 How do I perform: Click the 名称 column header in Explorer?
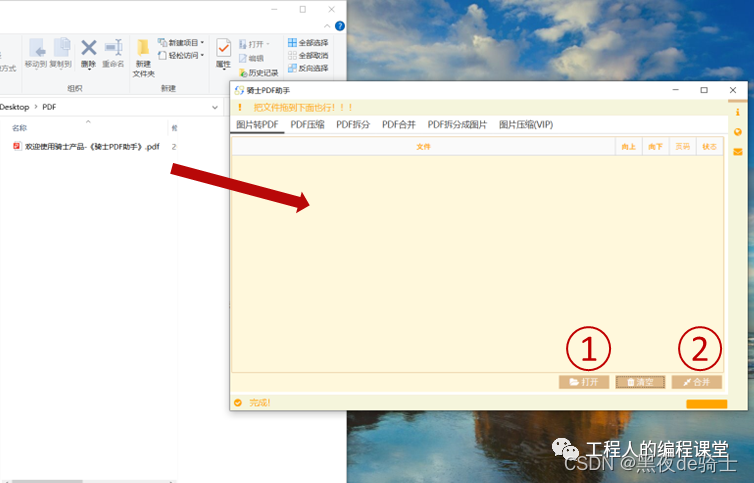pyautogui.click(x=19, y=128)
